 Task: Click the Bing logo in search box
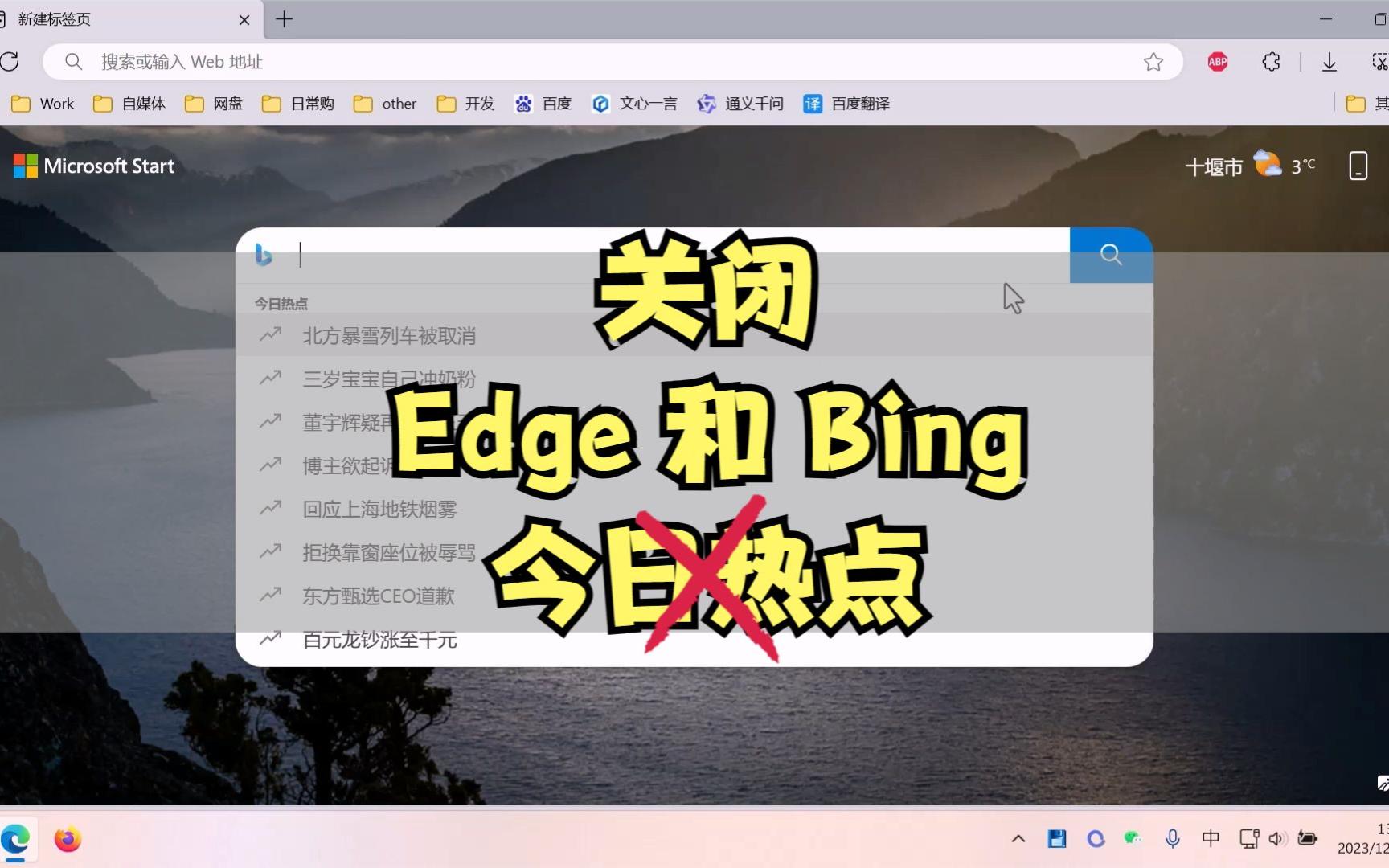264,255
